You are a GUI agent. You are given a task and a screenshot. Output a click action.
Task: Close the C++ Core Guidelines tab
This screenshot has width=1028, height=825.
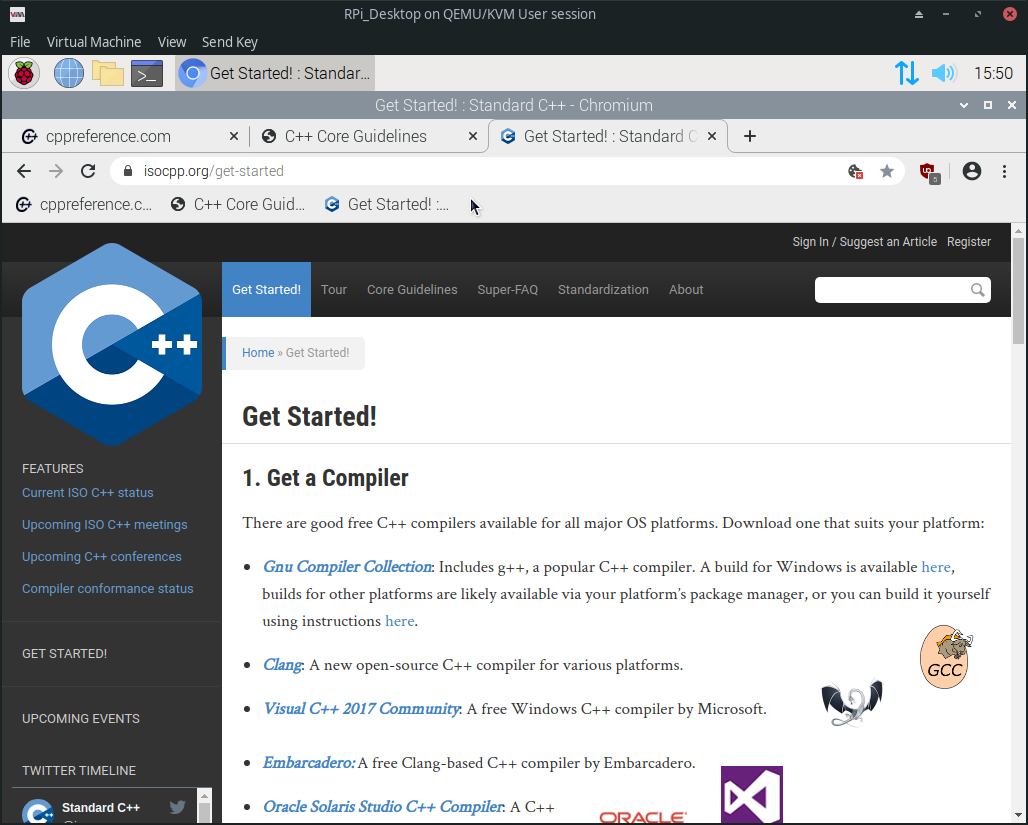click(x=473, y=136)
